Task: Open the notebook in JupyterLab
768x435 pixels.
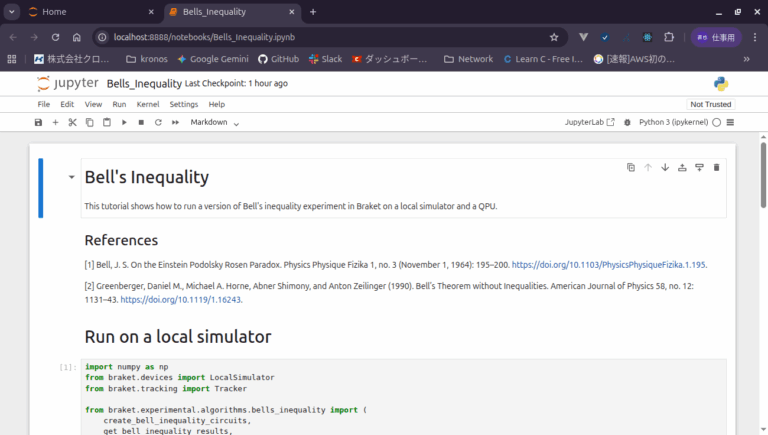Action: pyautogui.click(x=589, y=122)
